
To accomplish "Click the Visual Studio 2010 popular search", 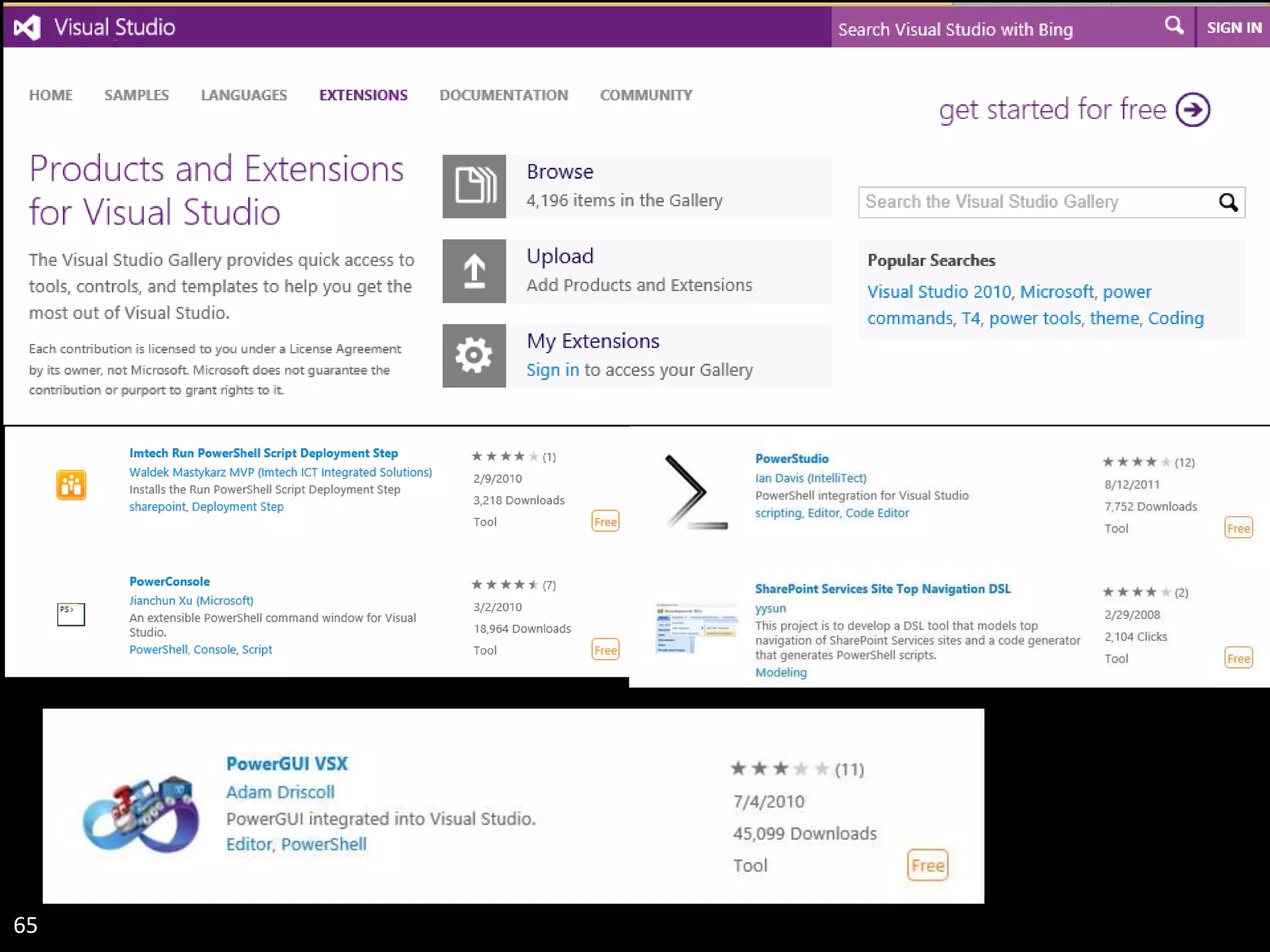I will (939, 291).
